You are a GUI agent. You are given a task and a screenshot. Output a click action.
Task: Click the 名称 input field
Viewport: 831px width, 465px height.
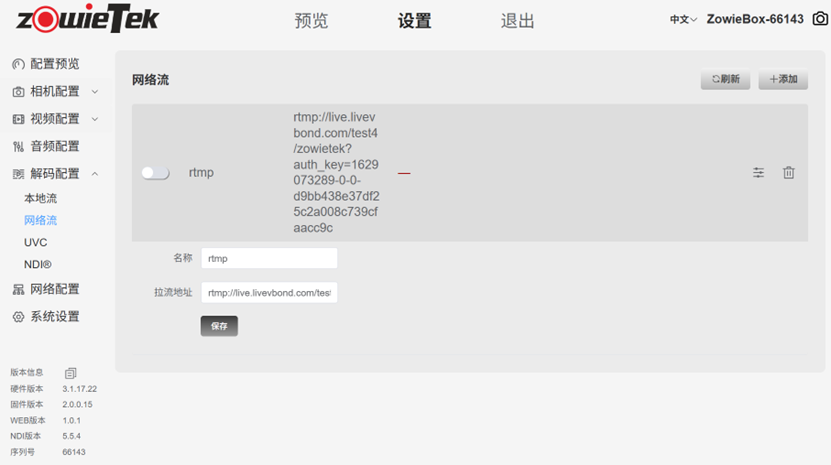(269, 258)
